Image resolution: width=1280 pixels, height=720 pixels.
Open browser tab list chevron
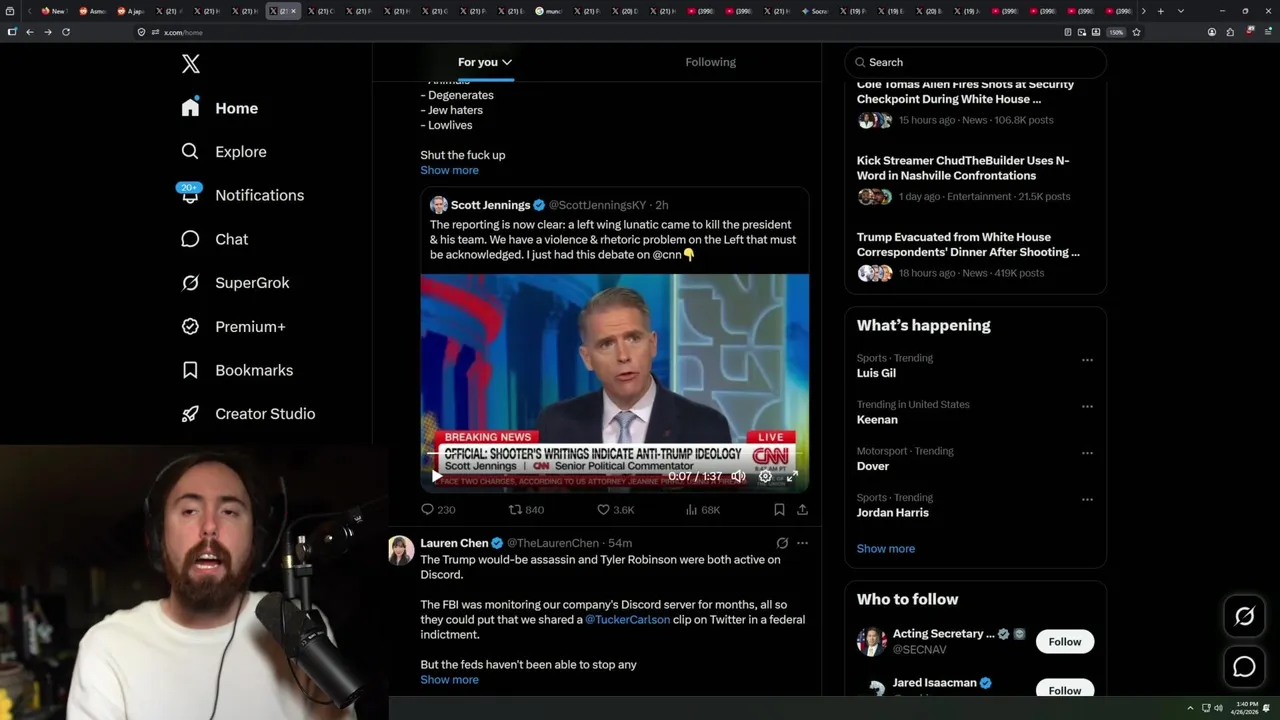[1181, 11]
